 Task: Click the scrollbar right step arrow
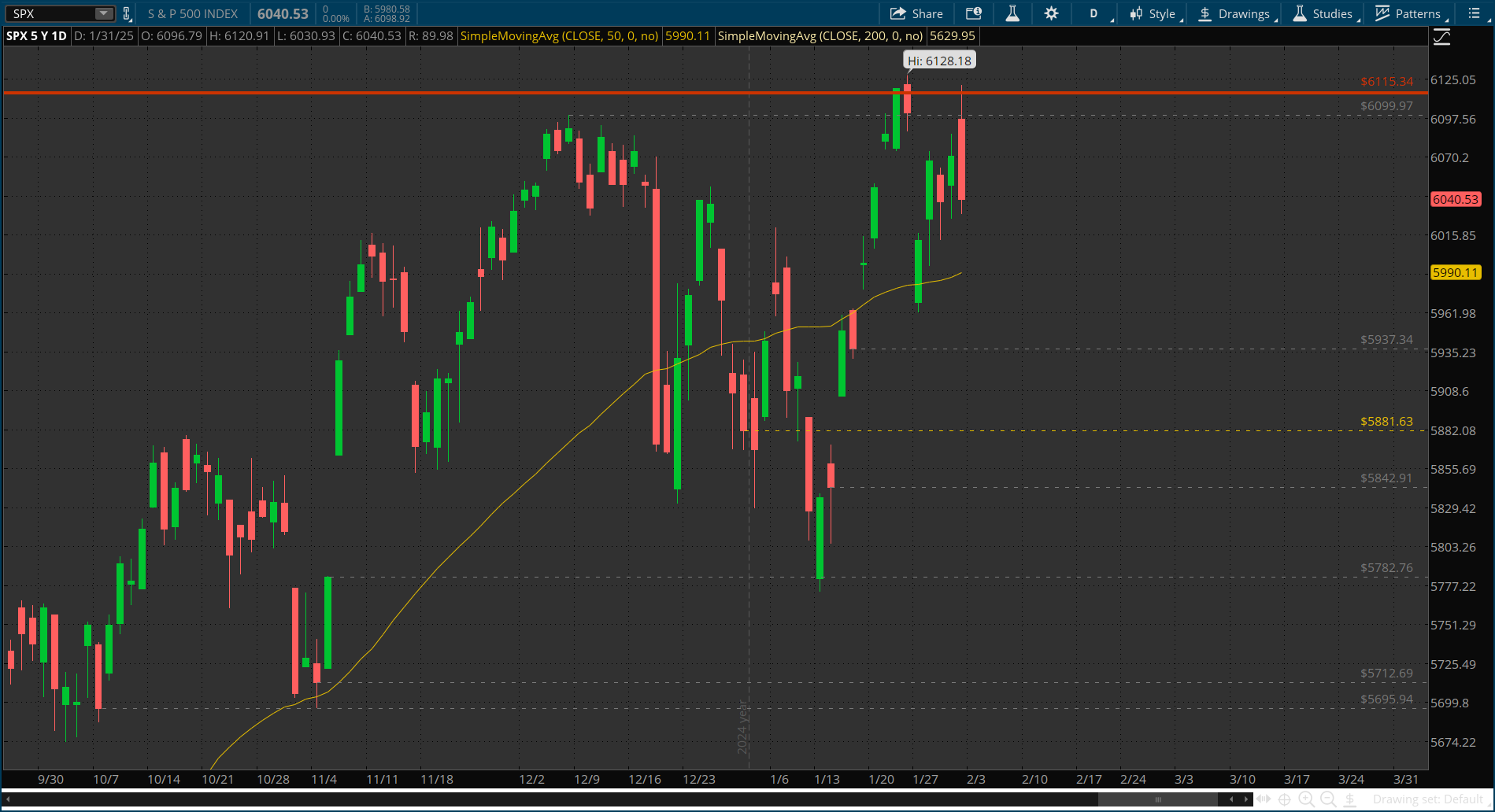pyautogui.click(x=1246, y=799)
